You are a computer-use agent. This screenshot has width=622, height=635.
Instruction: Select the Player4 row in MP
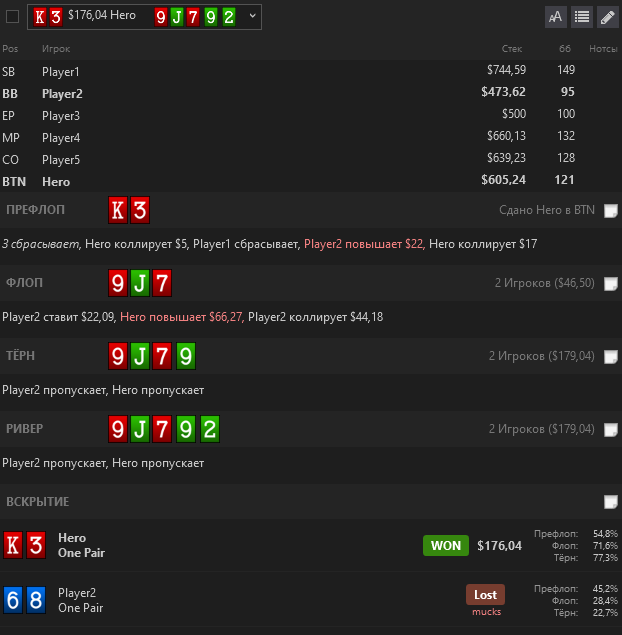(311, 137)
